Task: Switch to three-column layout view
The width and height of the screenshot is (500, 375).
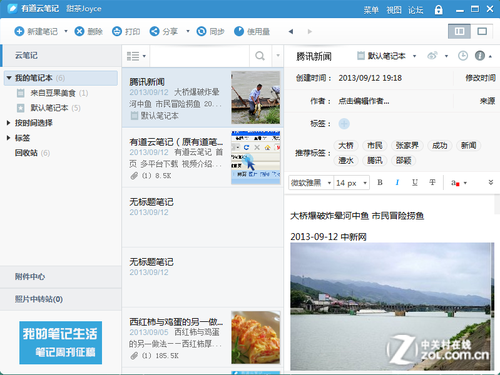Action: point(459,31)
